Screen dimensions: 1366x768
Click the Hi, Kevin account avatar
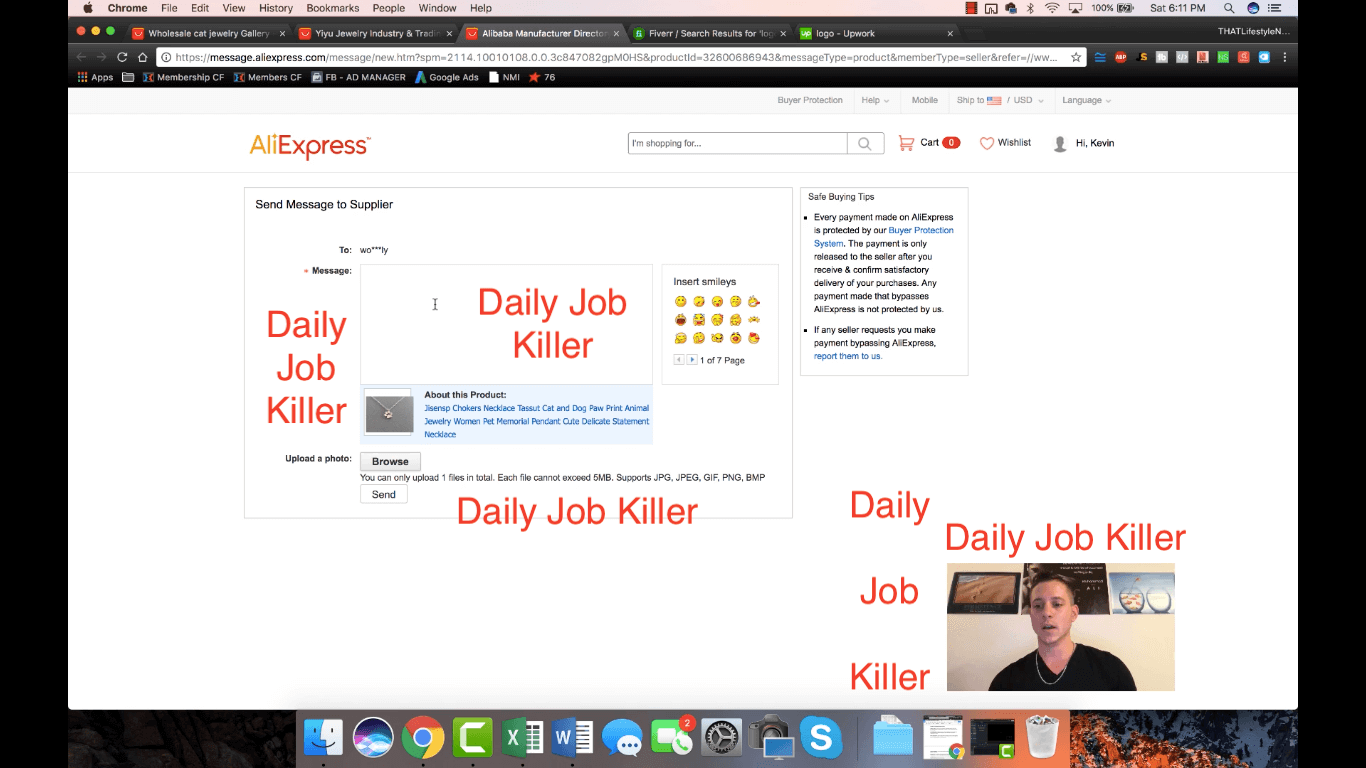click(x=1060, y=143)
